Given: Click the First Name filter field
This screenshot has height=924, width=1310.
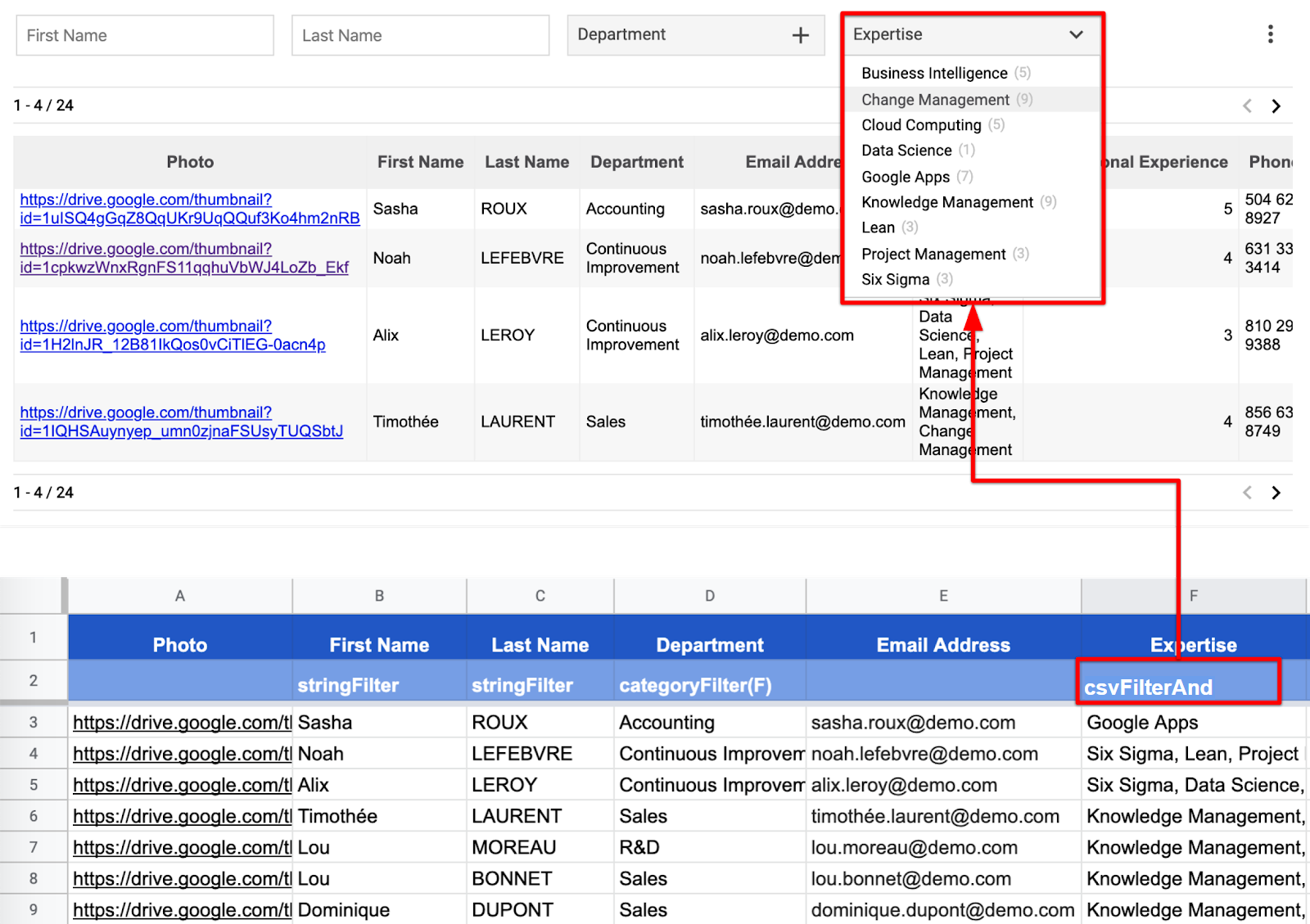Looking at the screenshot, I should 145,35.
